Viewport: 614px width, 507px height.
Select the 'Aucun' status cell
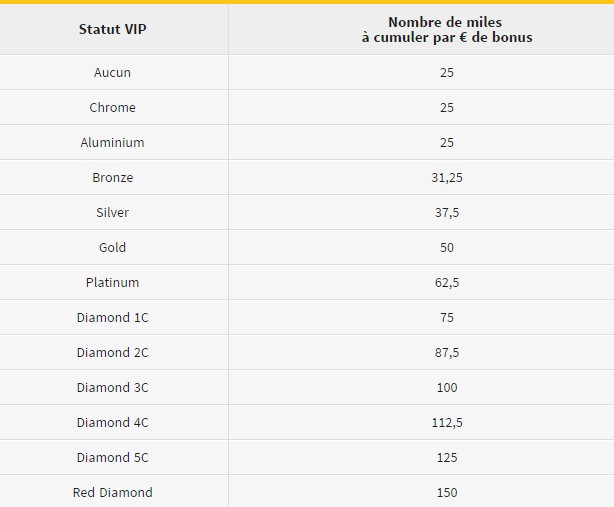(112, 73)
